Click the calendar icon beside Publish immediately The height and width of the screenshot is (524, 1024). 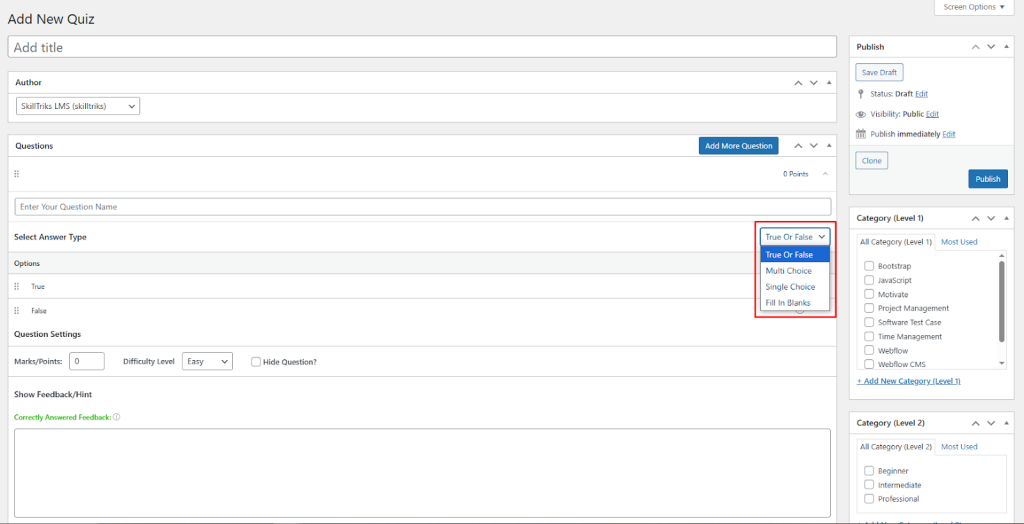[x=861, y=134]
